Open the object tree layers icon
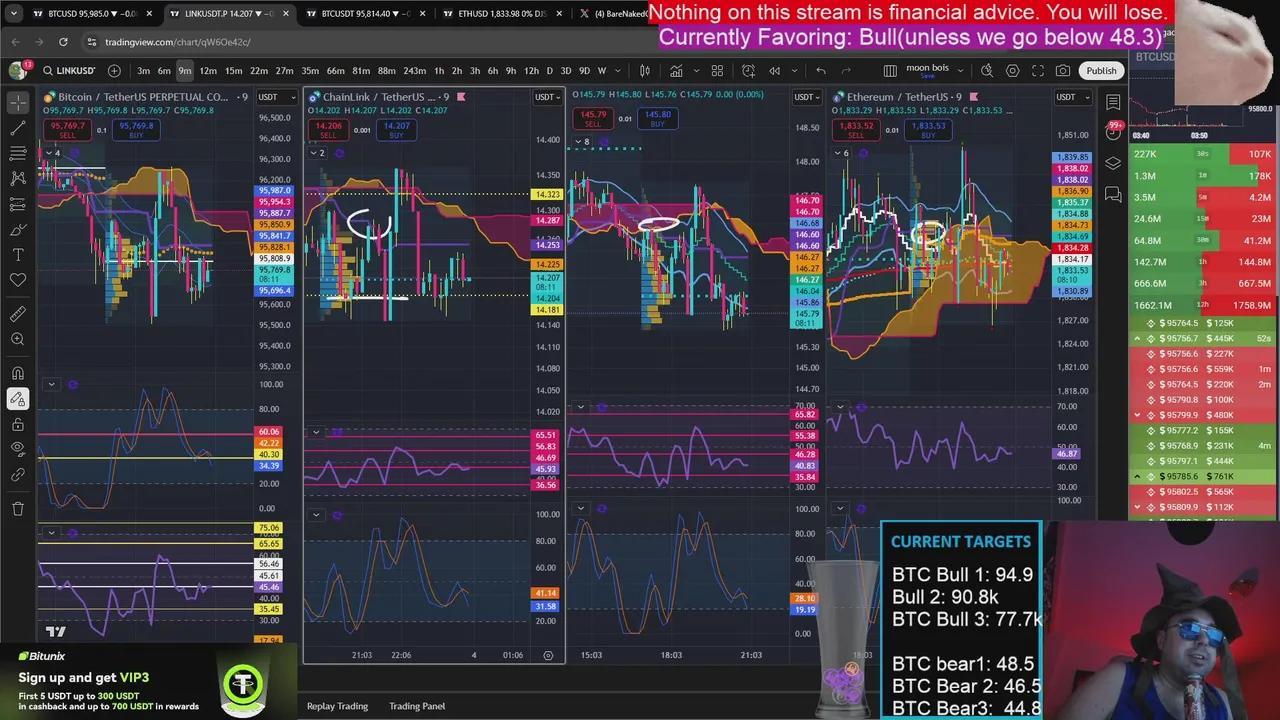 [1113, 163]
